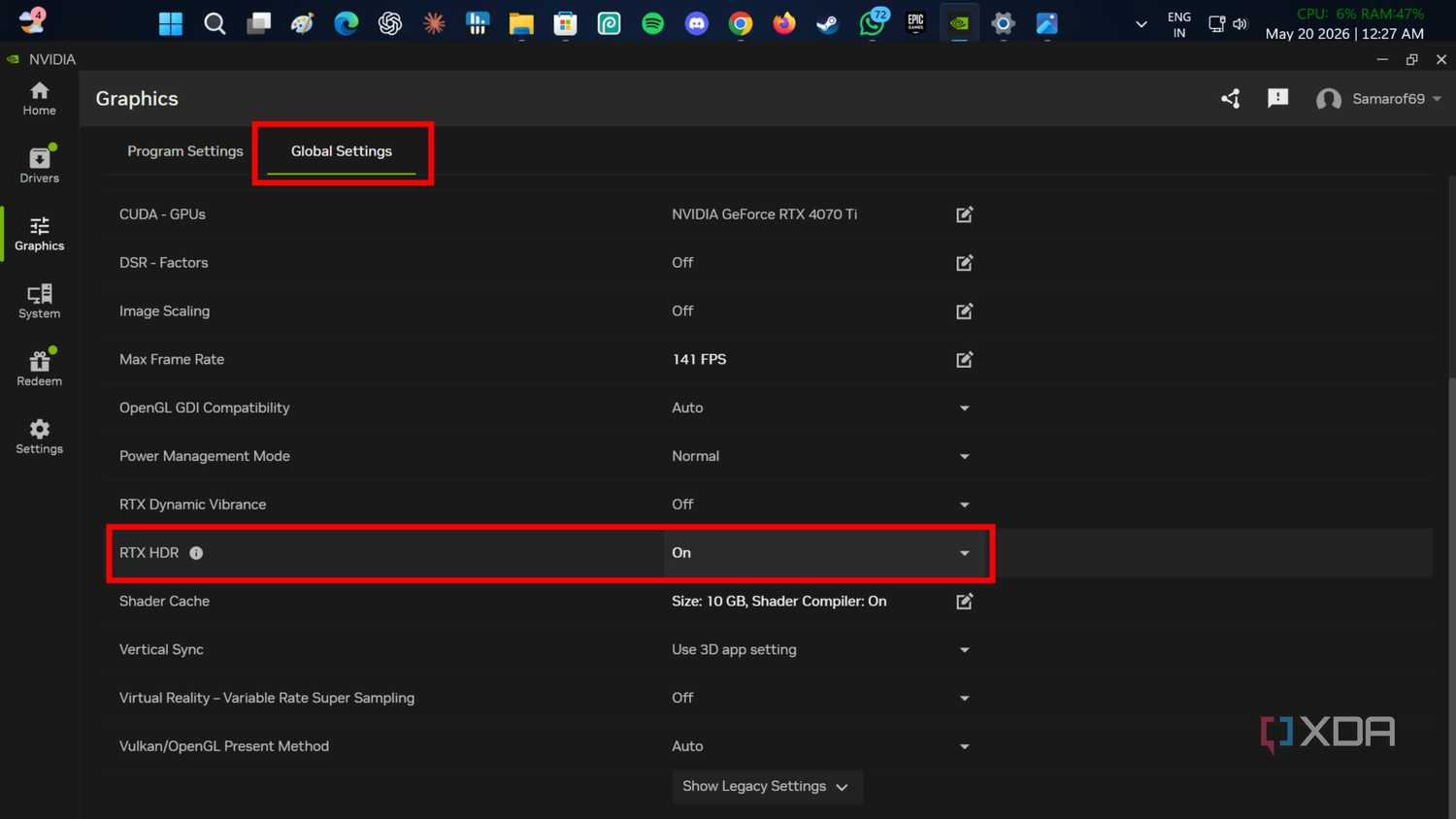
Task: Edit the DSR - Factors setting
Action: click(964, 263)
